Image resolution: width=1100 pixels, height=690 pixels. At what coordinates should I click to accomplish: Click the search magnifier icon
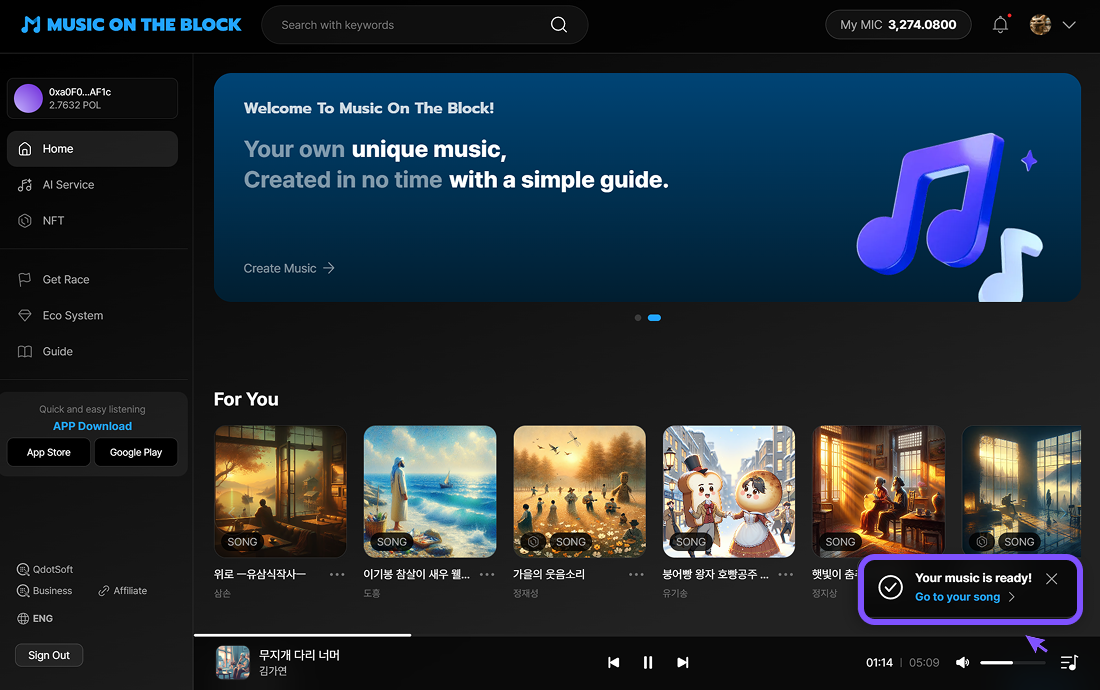(559, 25)
